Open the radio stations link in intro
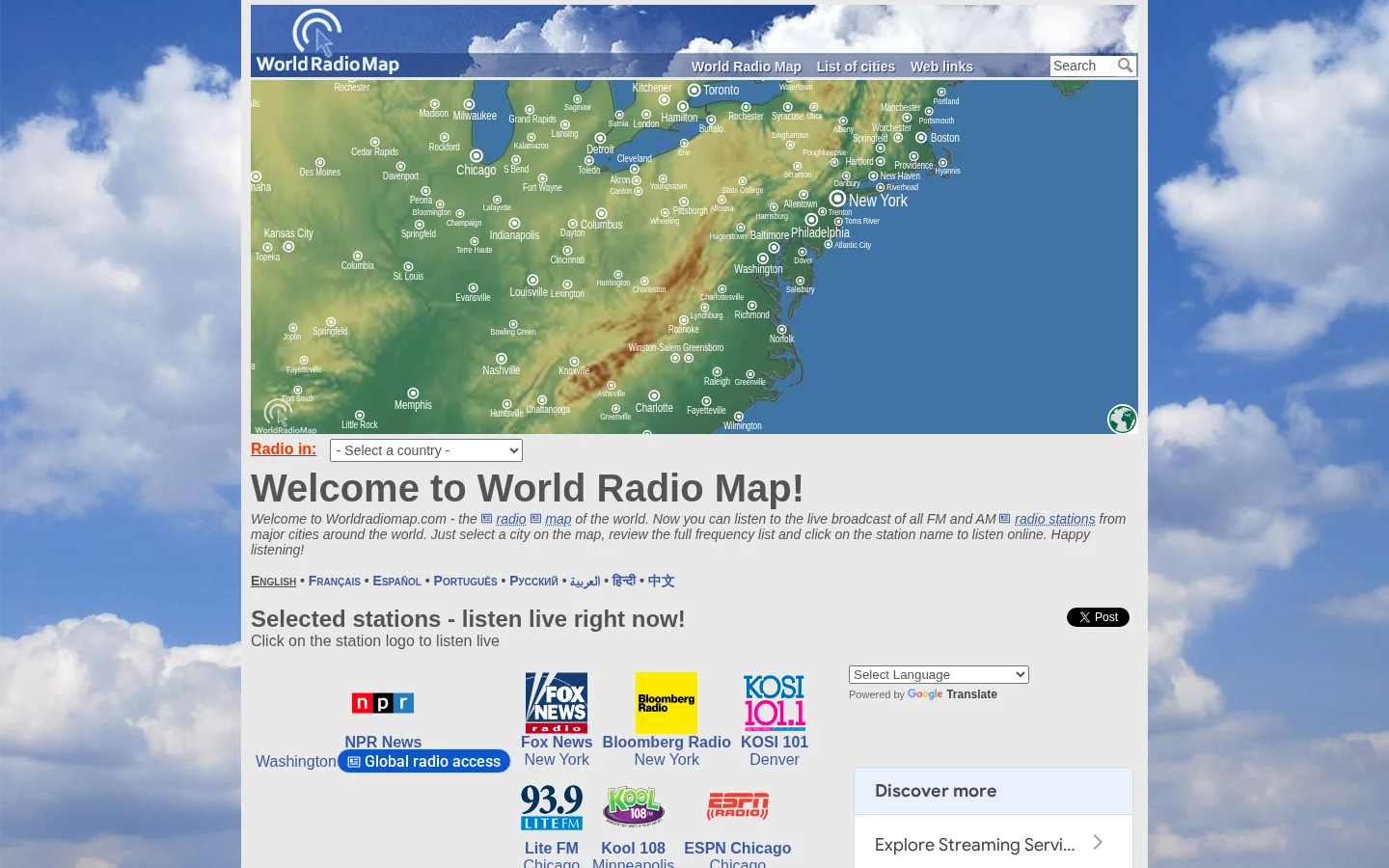Viewport: 1389px width, 868px height. pyautogui.click(x=1054, y=519)
